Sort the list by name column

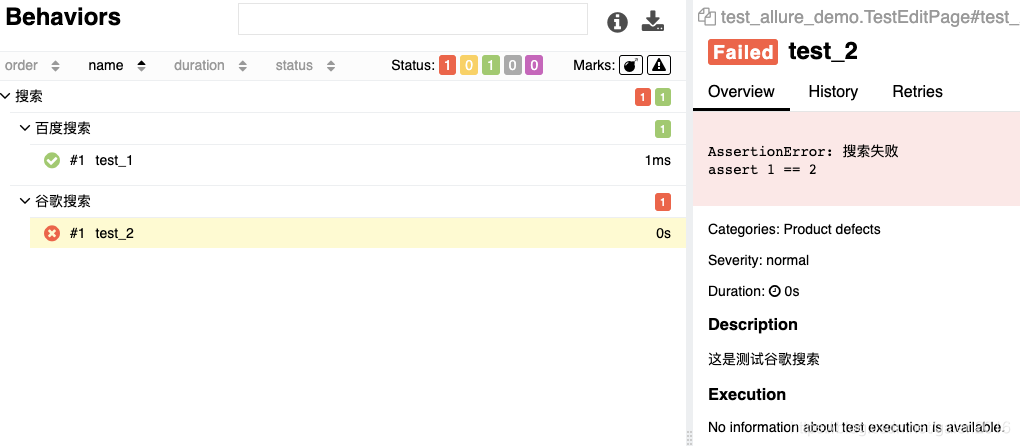(x=117, y=66)
